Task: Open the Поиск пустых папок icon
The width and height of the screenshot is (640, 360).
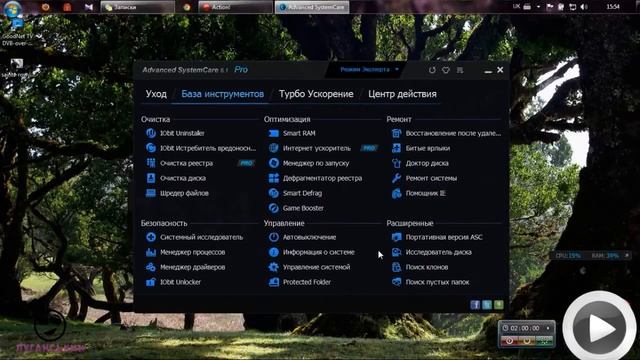Action: 396,282
